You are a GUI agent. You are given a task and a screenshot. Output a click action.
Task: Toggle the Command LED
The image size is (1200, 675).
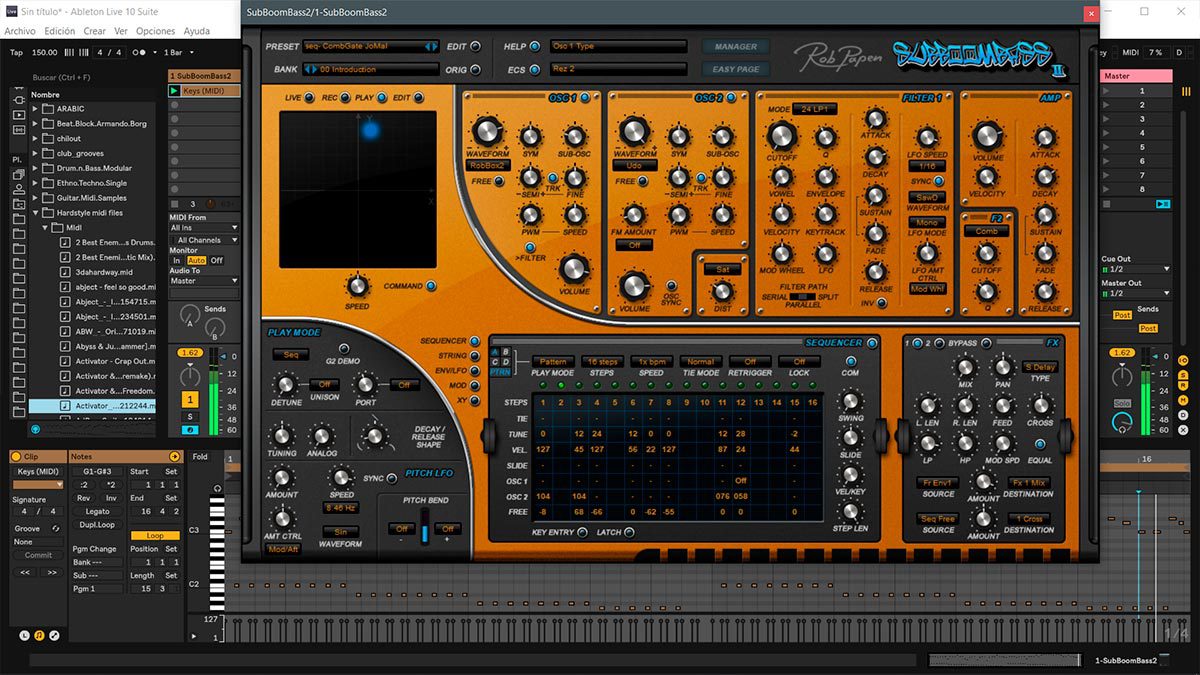pos(431,286)
